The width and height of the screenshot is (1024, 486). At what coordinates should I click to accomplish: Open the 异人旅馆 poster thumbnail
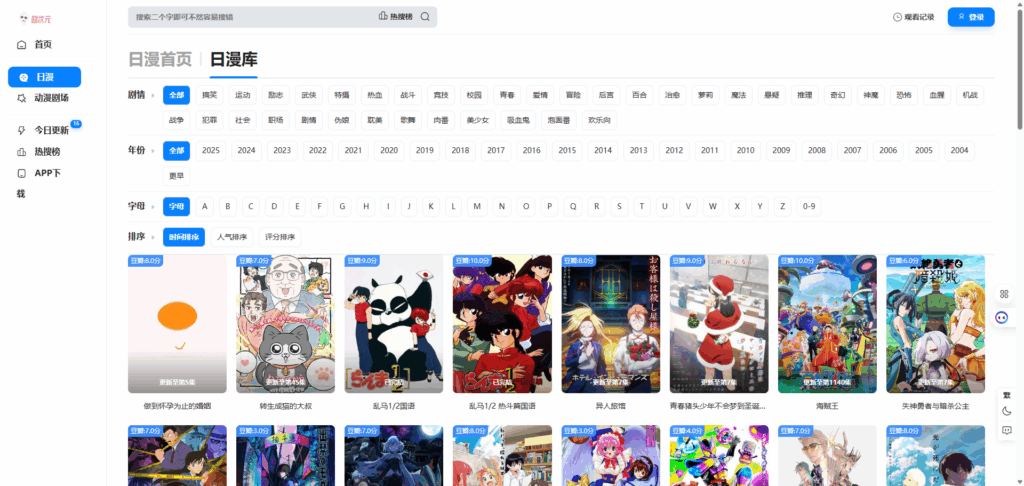[611, 324]
